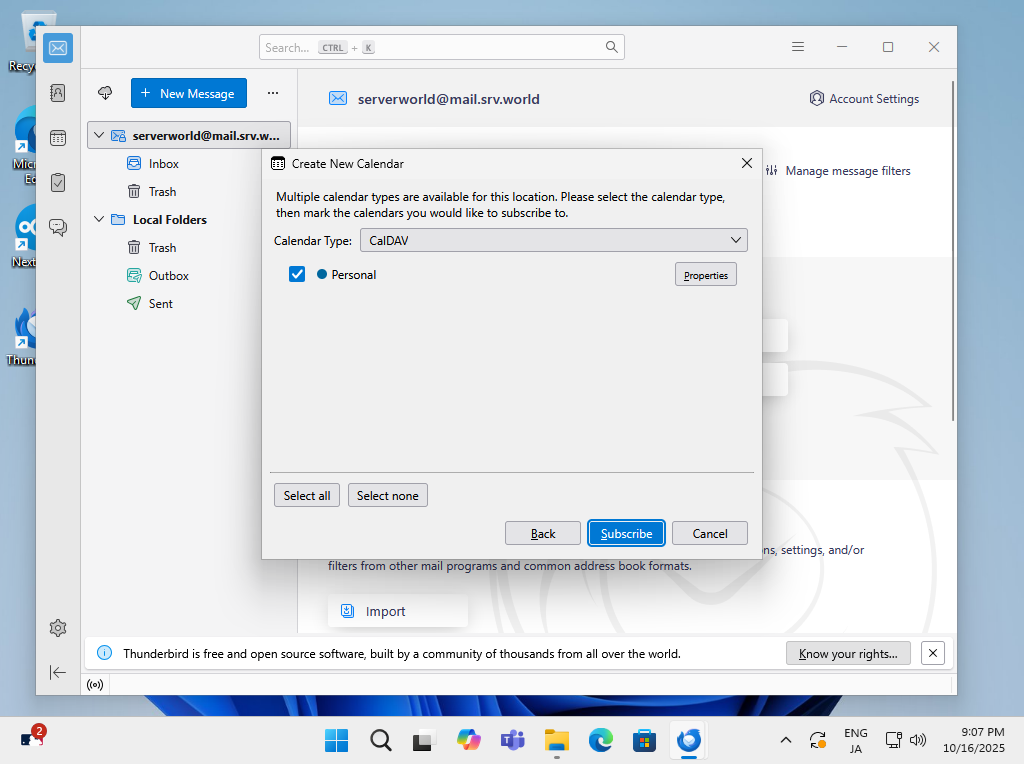Click the Personal calendar color dot
1024x764 pixels.
[322, 274]
